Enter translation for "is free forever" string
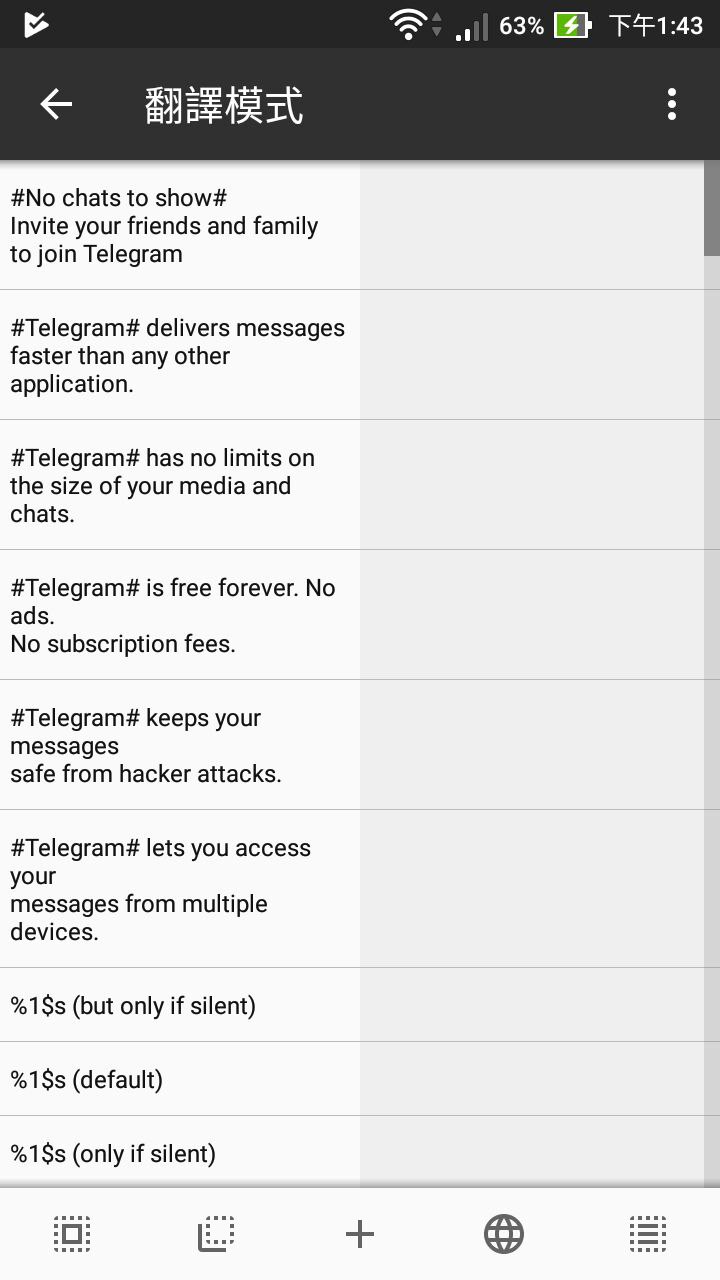Screen dimensions: 720x1280 click(x=532, y=615)
